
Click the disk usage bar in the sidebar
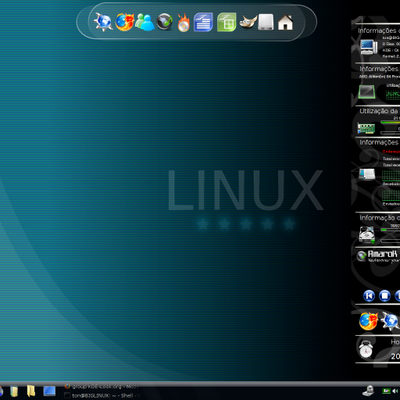pos(390,230)
